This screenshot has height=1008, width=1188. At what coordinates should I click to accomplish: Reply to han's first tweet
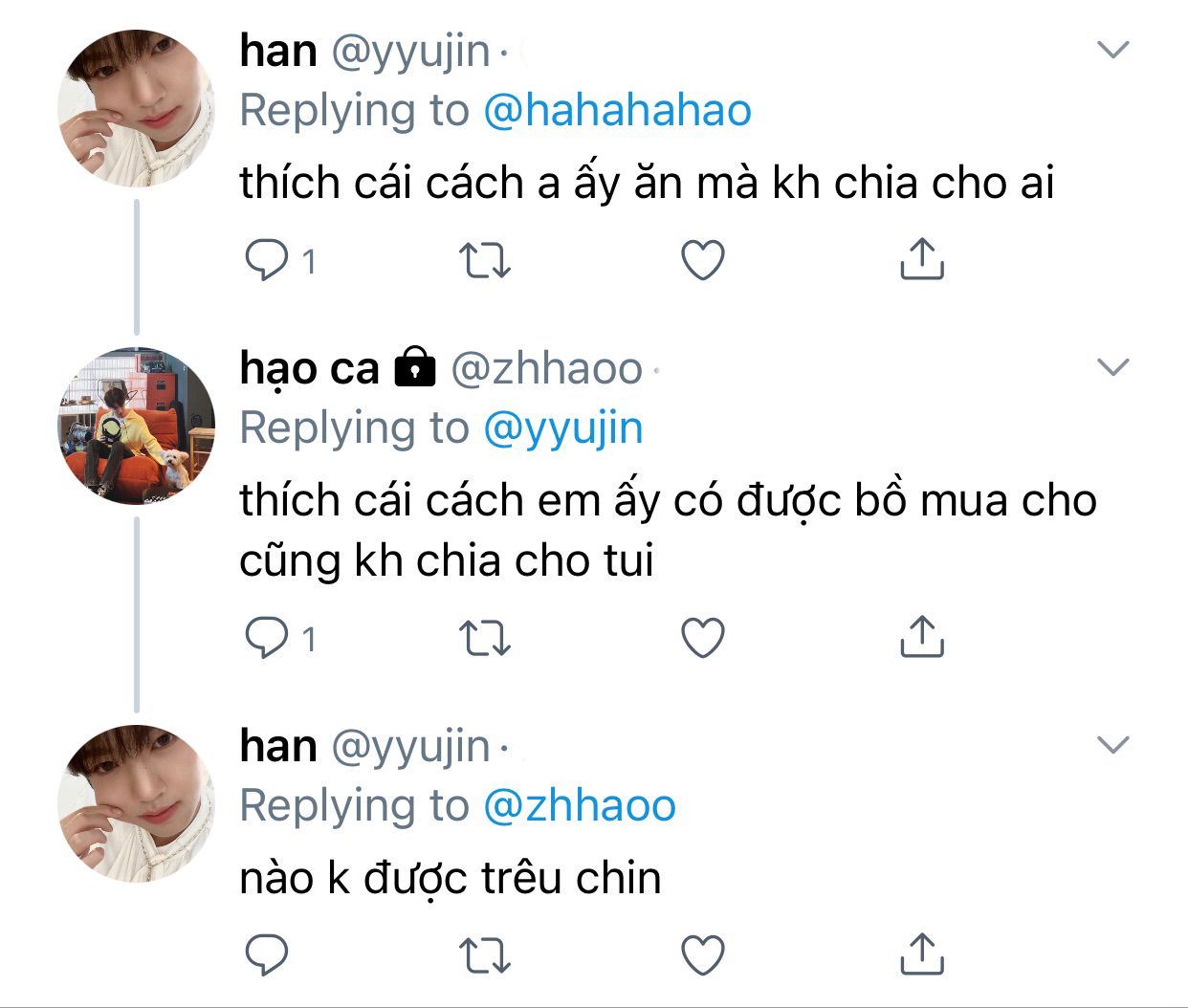point(267,260)
